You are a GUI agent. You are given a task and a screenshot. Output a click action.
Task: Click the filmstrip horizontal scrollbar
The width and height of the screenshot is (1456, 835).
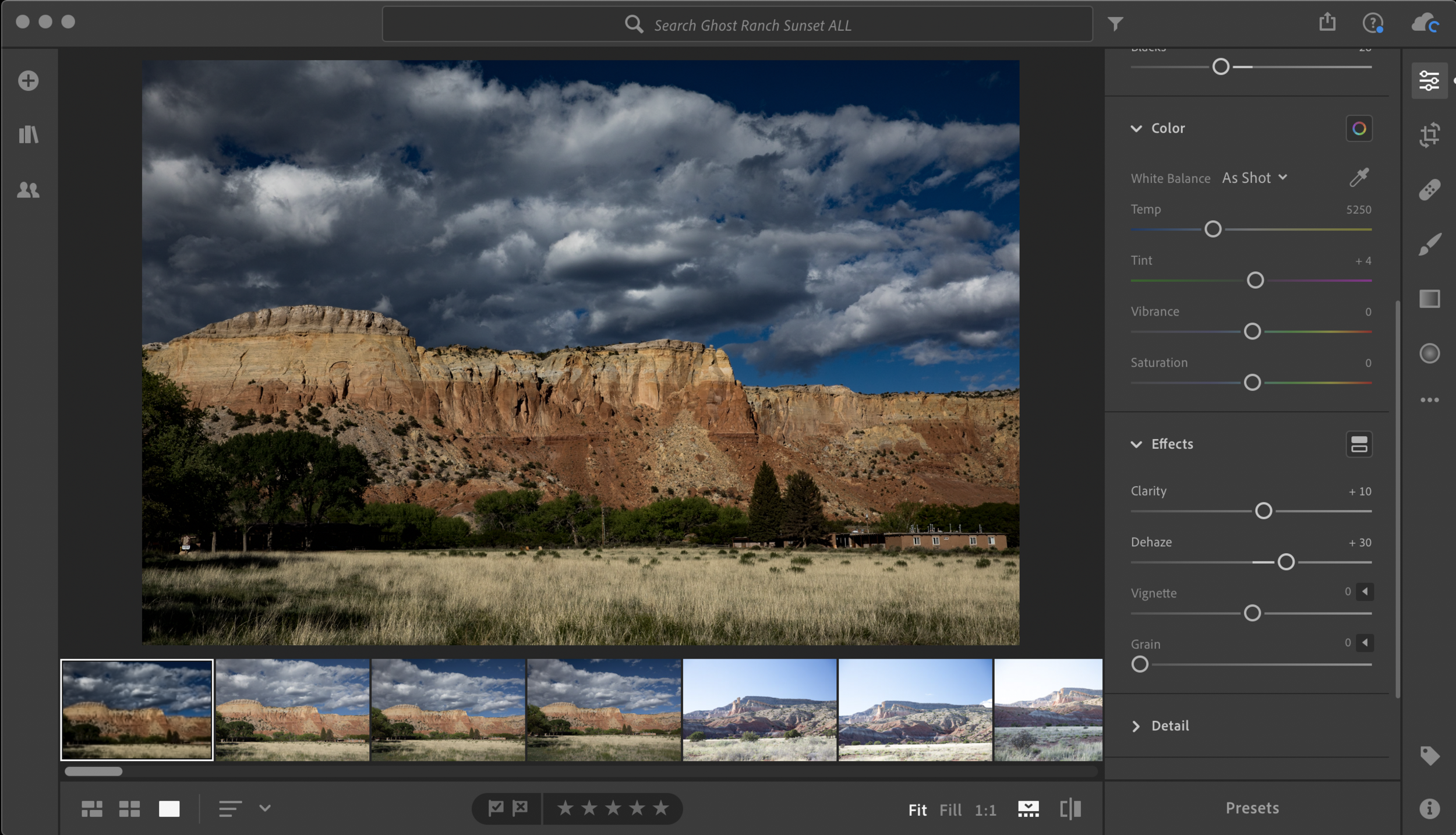click(93, 772)
